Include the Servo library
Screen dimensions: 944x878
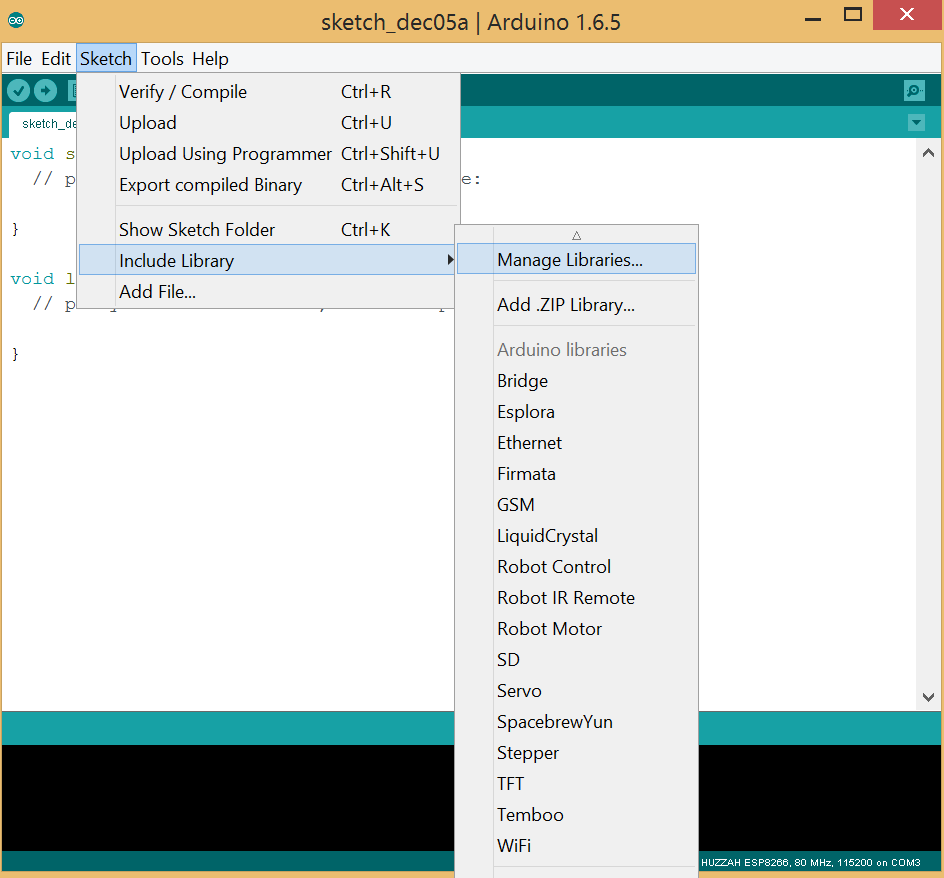519,690
